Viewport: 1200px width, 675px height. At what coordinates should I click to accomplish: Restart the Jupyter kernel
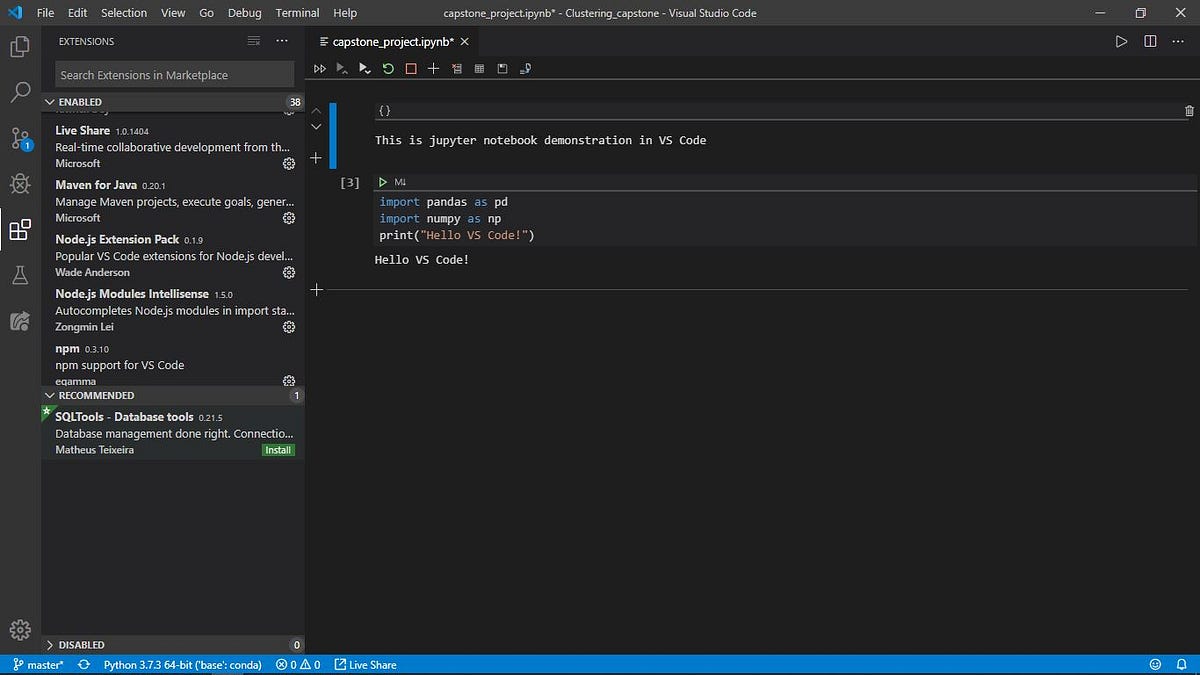pos(388,69)
